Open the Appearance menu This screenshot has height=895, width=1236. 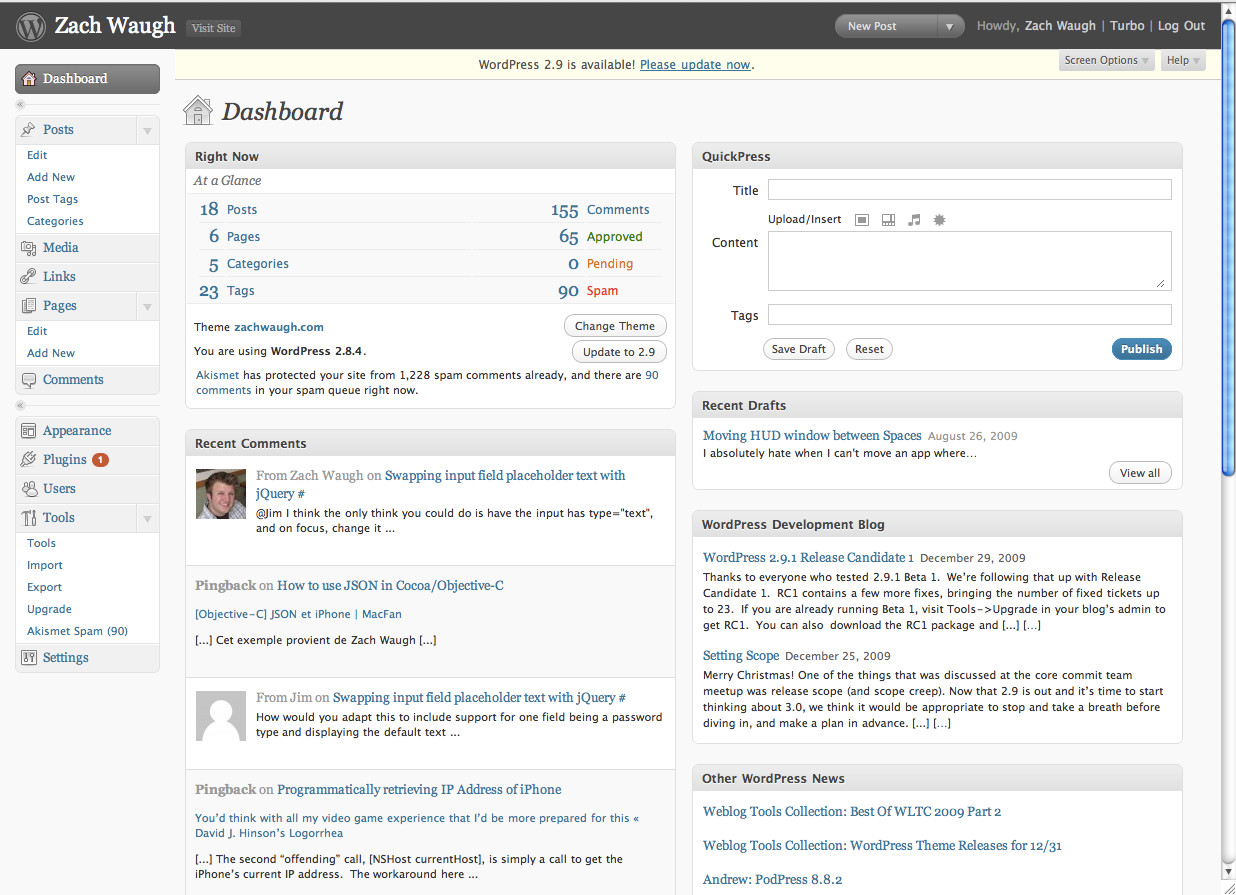pyautogui.click(x=77, y=431)
